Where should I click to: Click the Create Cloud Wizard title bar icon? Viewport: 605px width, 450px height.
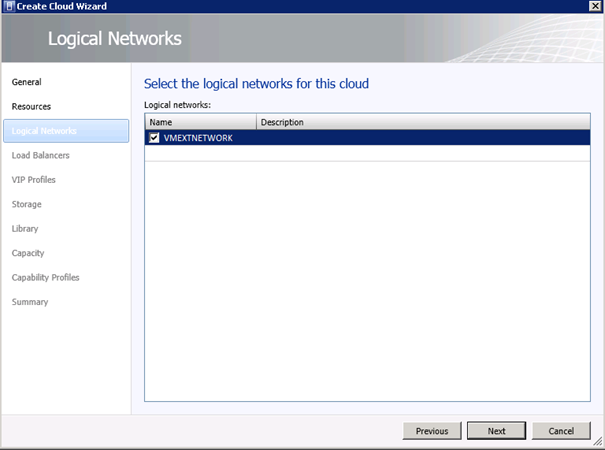click(9, 6)
